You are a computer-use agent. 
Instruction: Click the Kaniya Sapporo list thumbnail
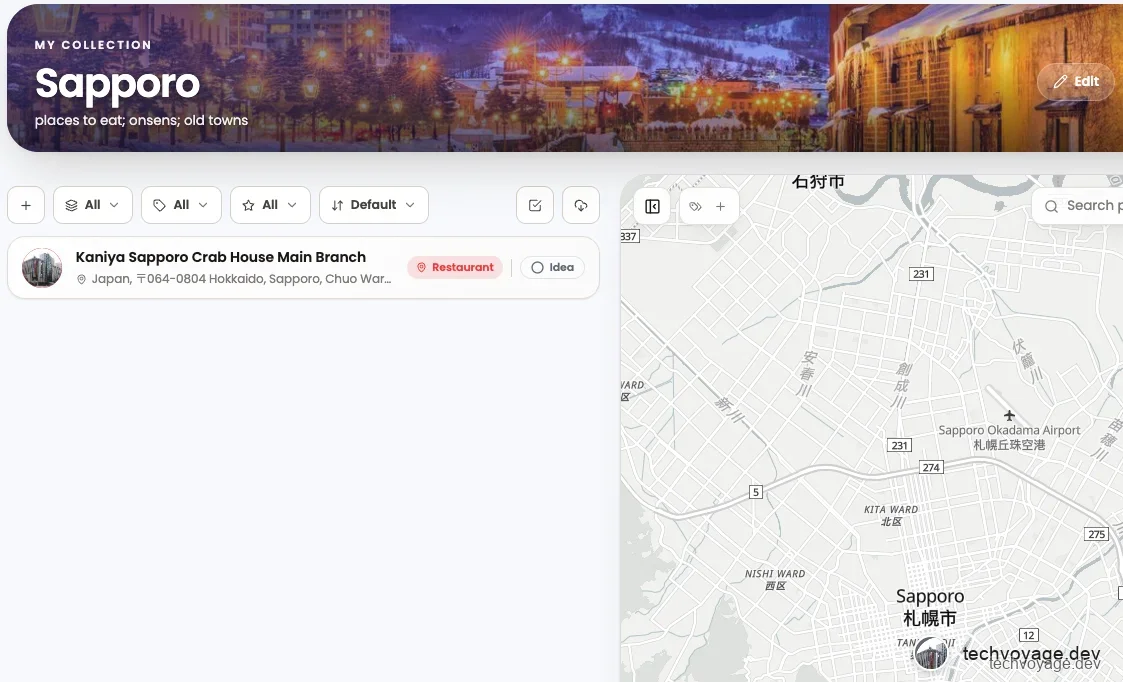pyautogui.click(x=42, y=268)
